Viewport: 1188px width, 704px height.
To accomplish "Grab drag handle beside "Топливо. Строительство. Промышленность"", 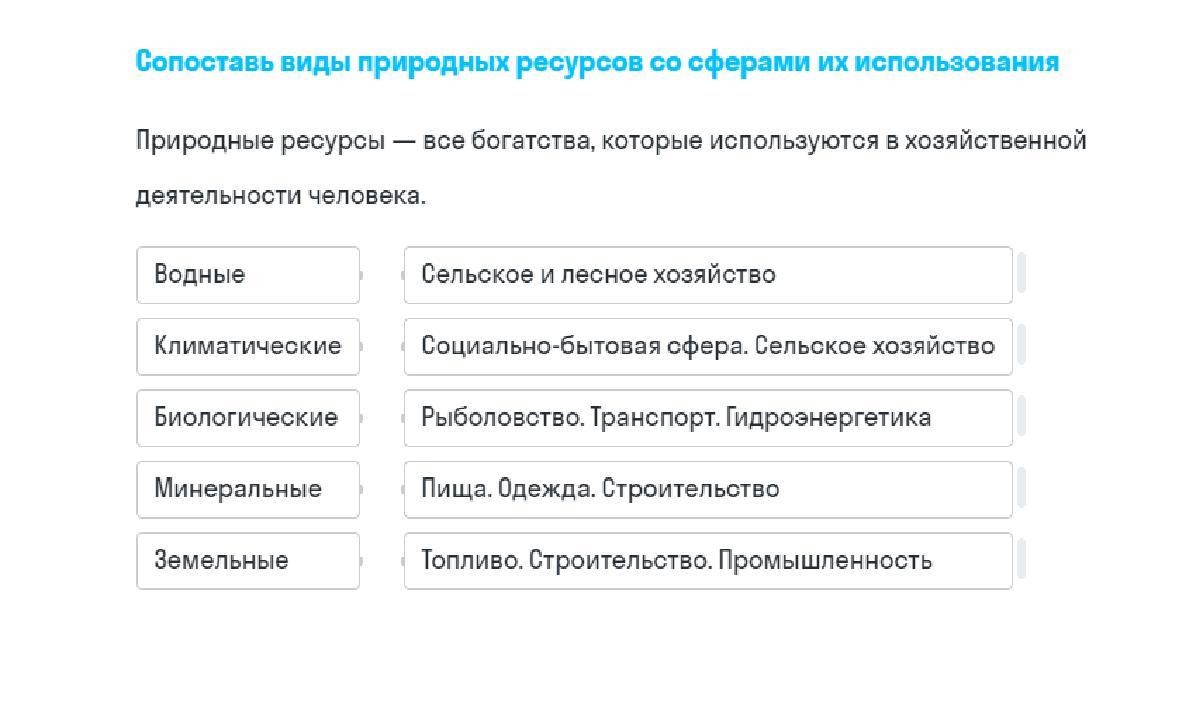I will click(x=1021, y=561).
